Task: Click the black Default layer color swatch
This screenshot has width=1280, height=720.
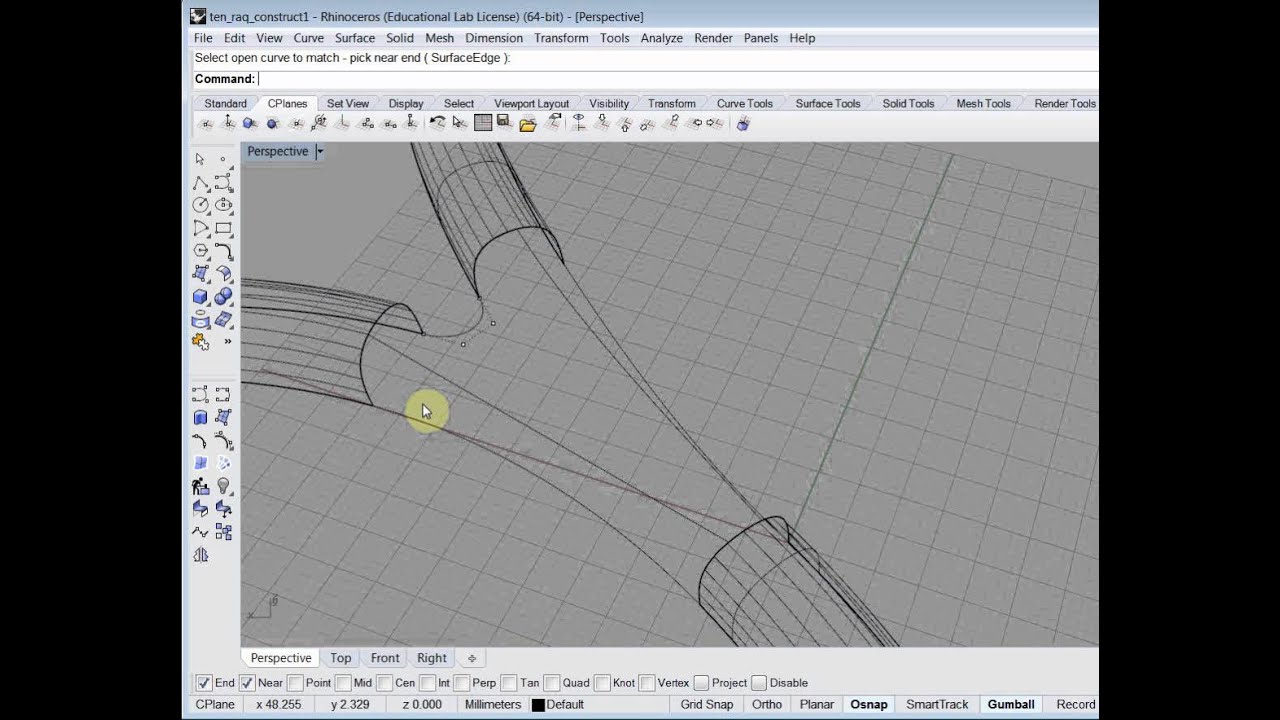Action: point(538,705)
